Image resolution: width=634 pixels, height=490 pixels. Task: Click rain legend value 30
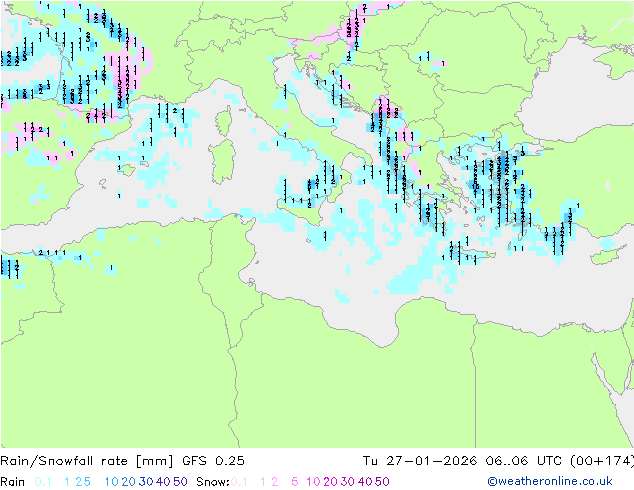(x=146, y=482)
